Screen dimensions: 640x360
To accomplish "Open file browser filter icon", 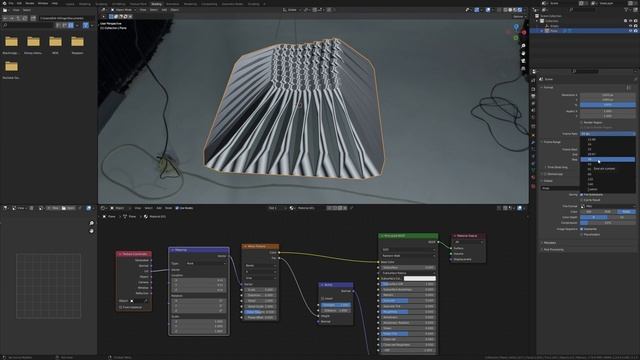I will pos(85,25).
